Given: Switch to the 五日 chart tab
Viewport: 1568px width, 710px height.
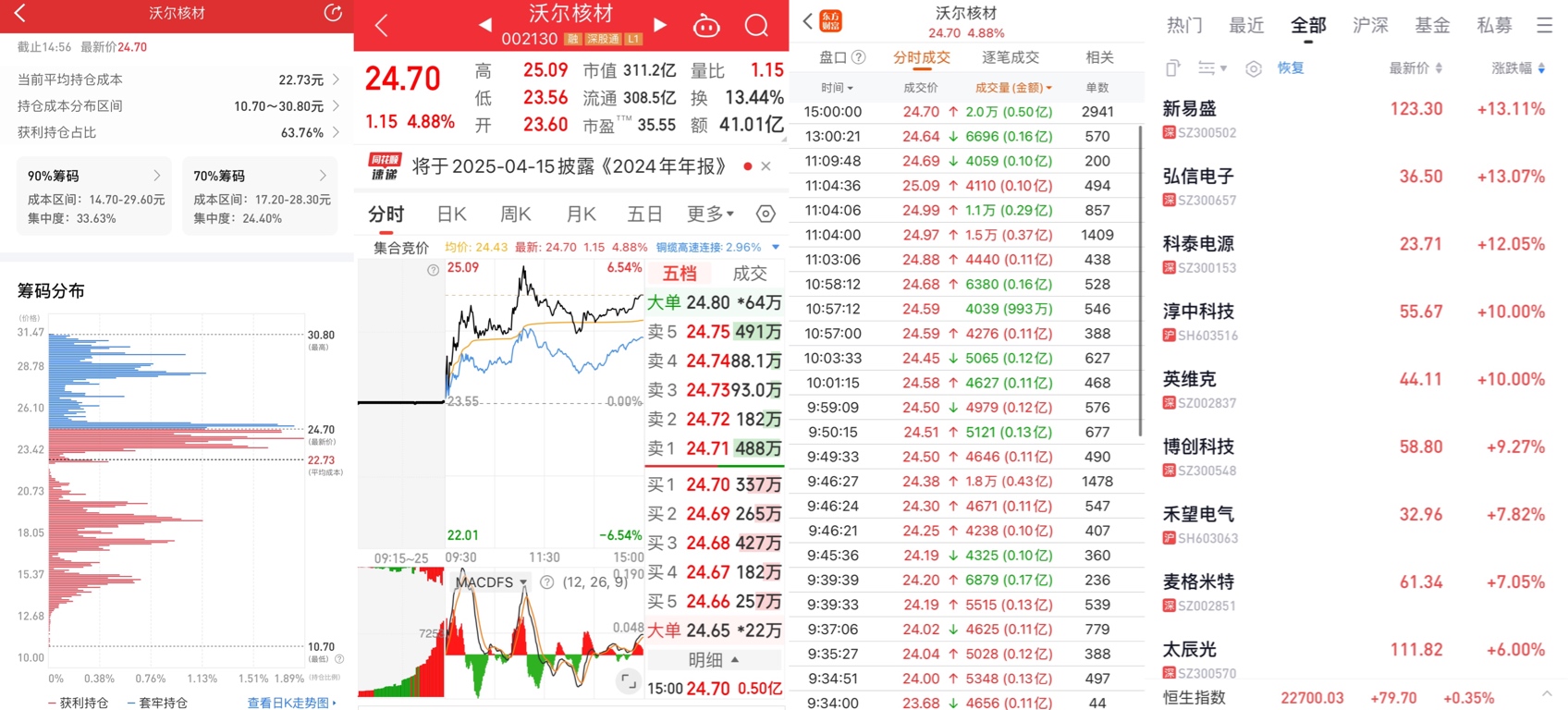Looking at the screenshot, I should tap(644, 214).
